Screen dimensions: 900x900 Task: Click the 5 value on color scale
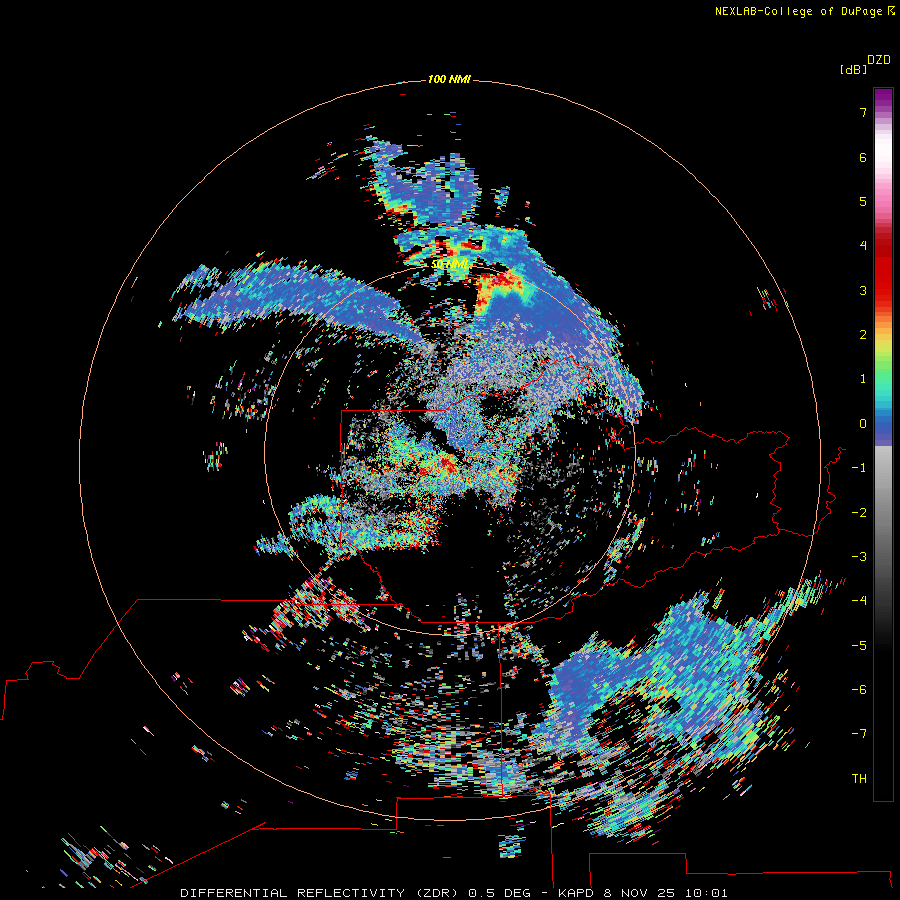tap(863, 201)
